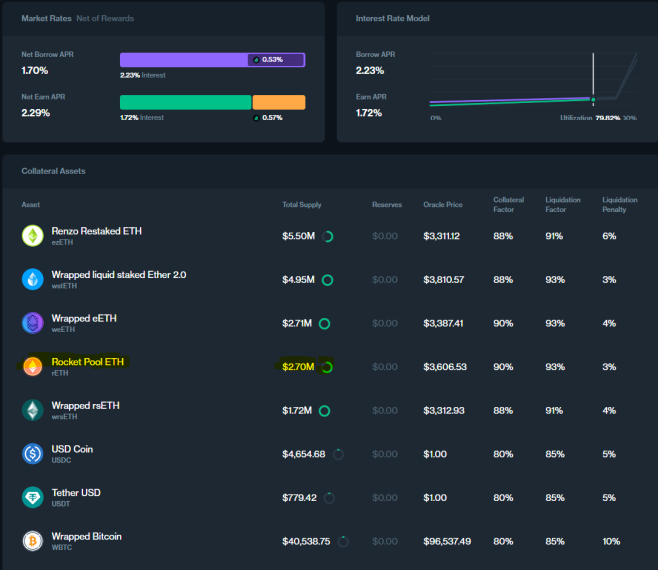This screenshot has width=658, height=570.
Task: Select the Rocket Pool ETH asset name
Action: point(88,362)
